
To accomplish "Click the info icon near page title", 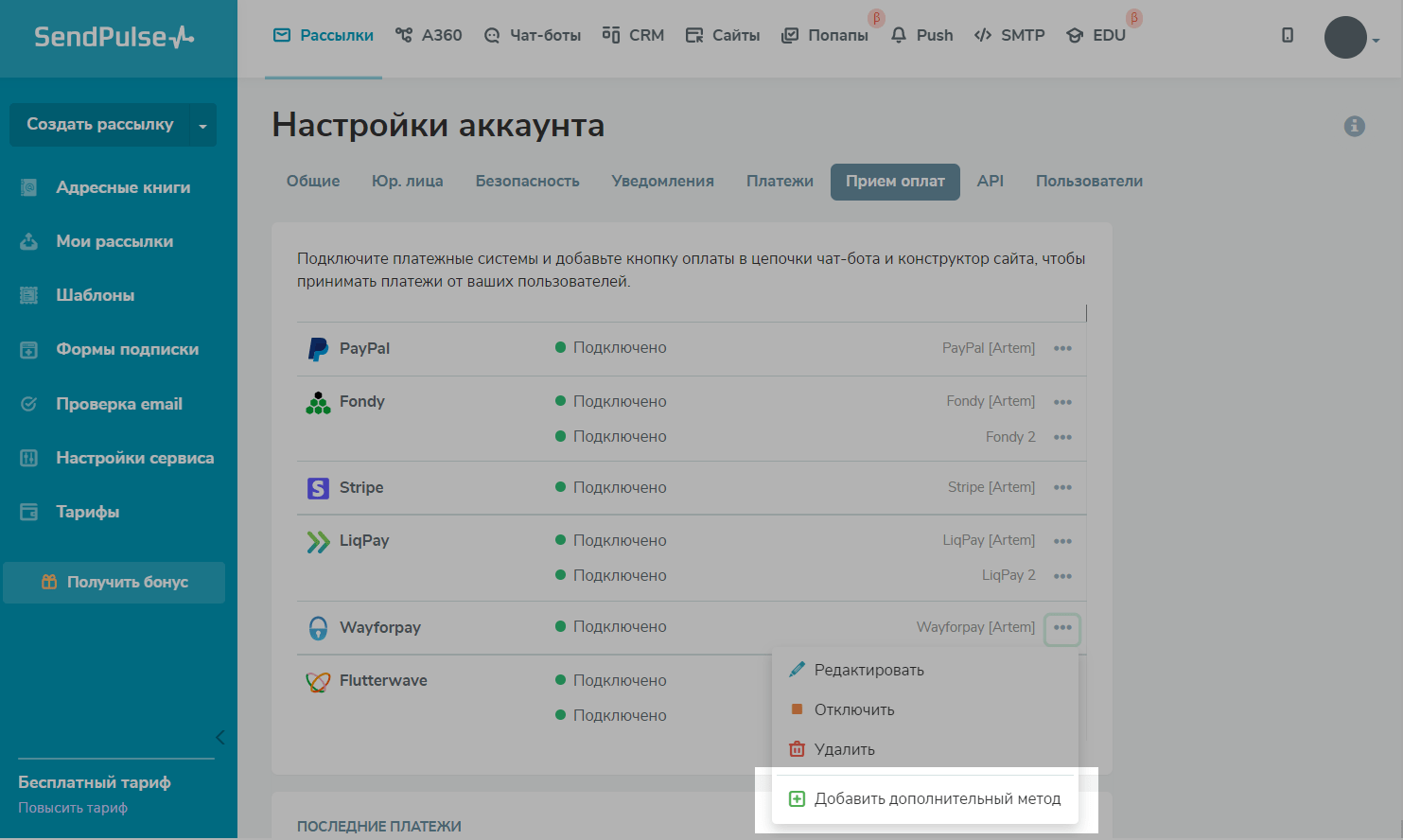I will click(x=1355, y=126).
